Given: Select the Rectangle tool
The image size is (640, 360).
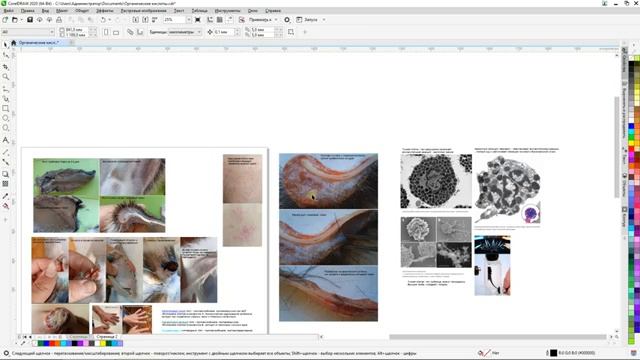Looking at the screenshot, I should click(x=5, y=109).
